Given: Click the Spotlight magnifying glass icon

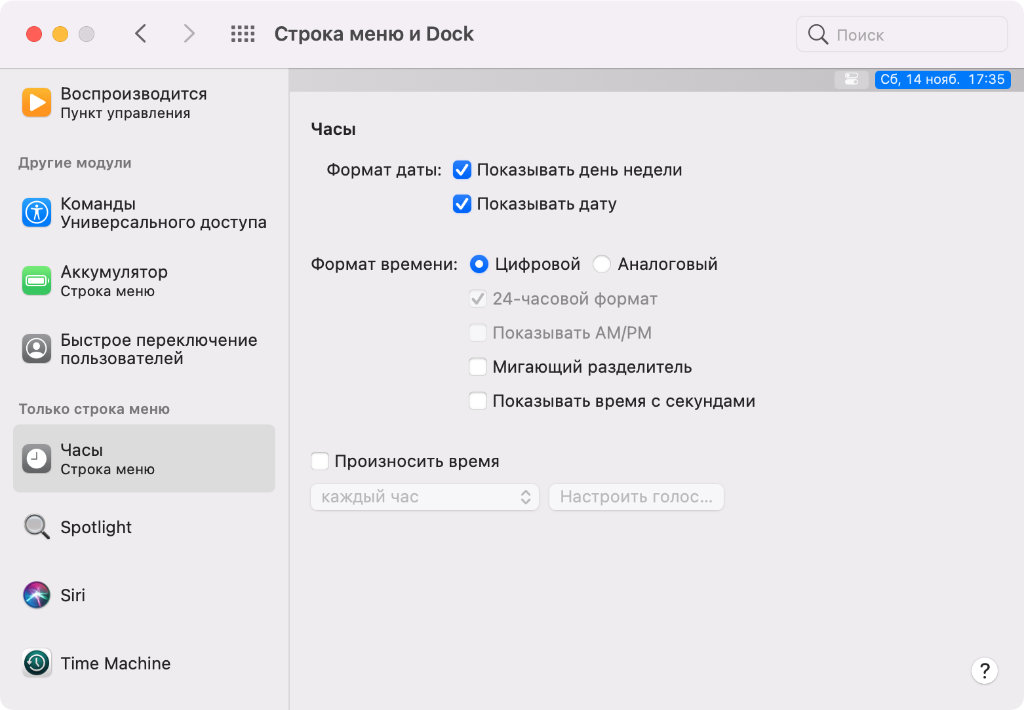Looking at the screenshot, I should pyautogui.click(x=37, y=527).
